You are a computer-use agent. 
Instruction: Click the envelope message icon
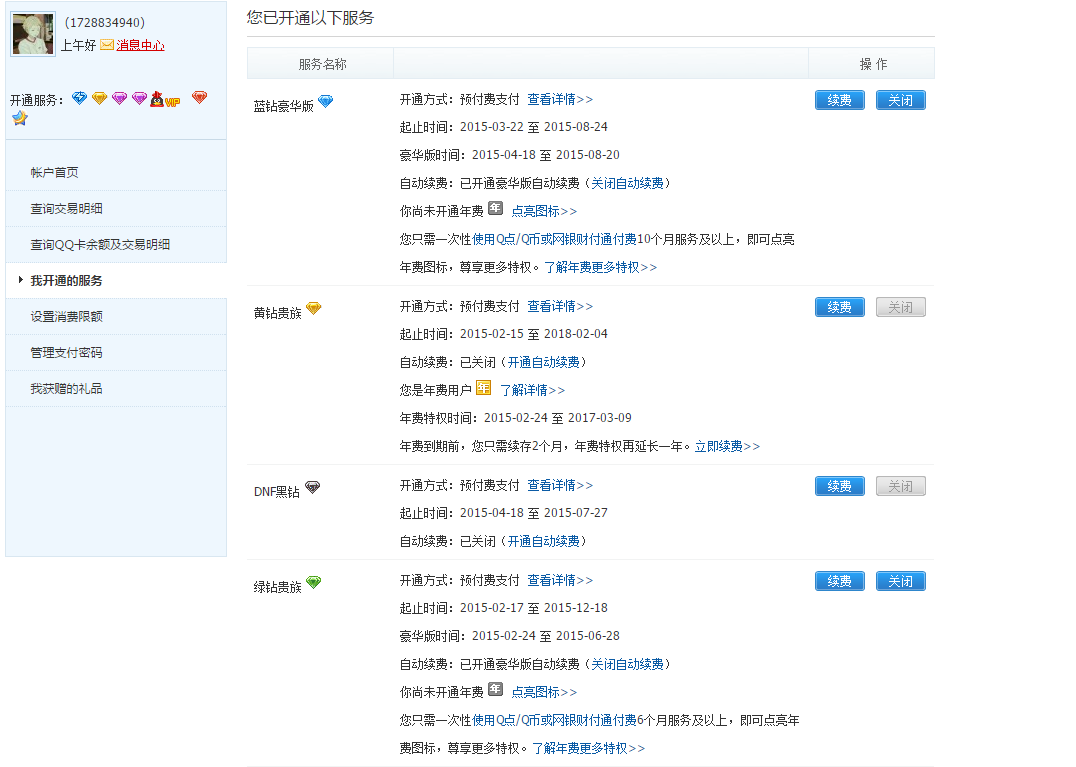[106, 45]
